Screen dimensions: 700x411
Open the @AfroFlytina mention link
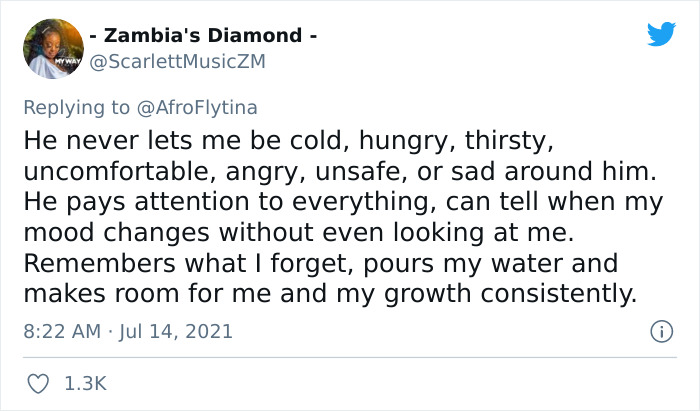[x=198, y=107]
